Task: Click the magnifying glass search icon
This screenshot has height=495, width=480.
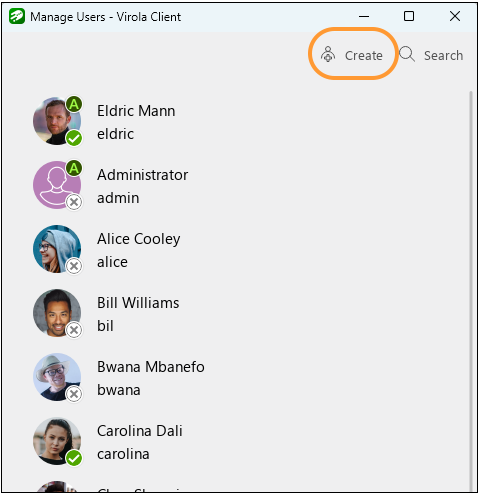Action: [x=407, y=54]
